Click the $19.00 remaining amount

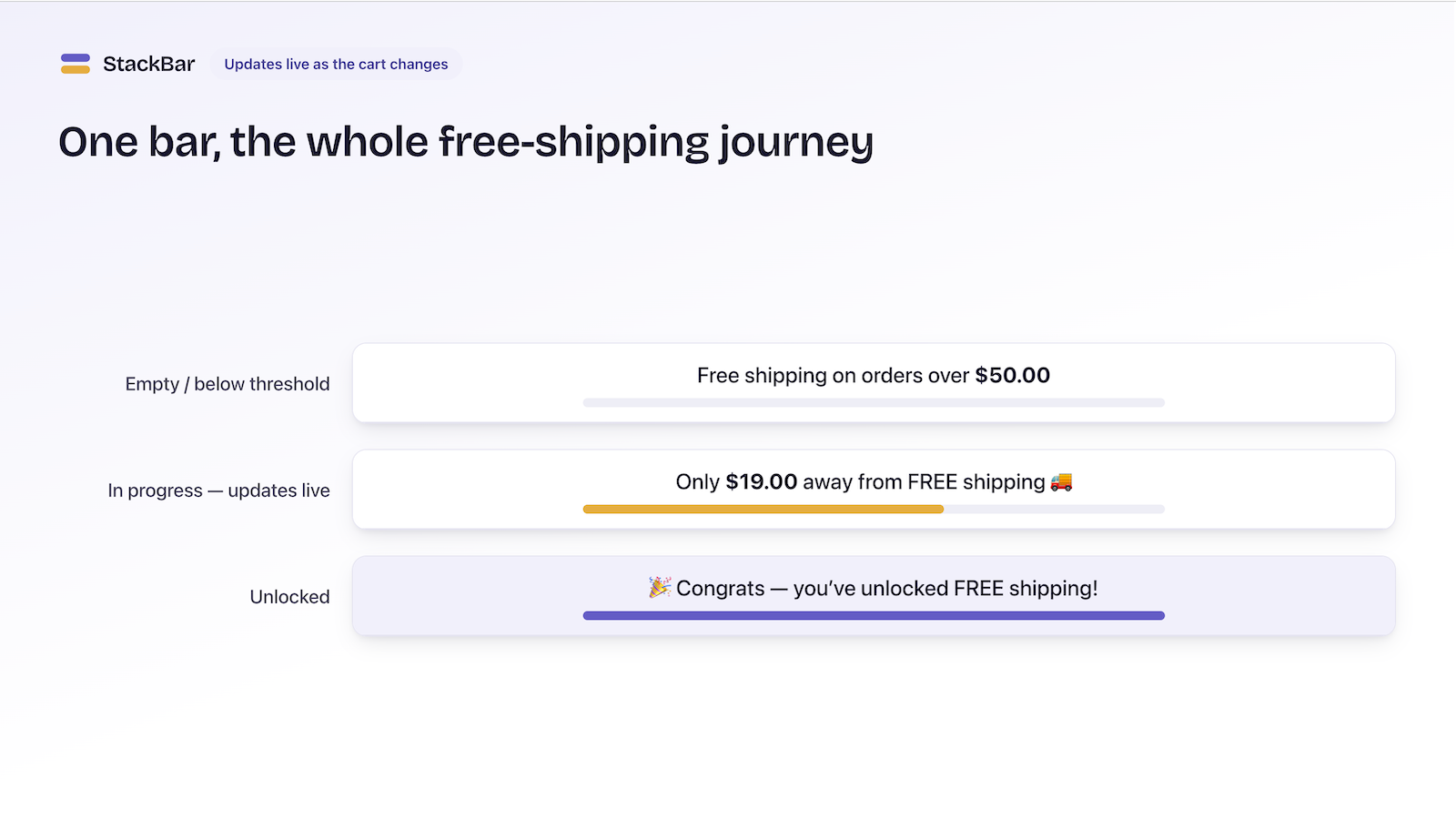(761, 481)
